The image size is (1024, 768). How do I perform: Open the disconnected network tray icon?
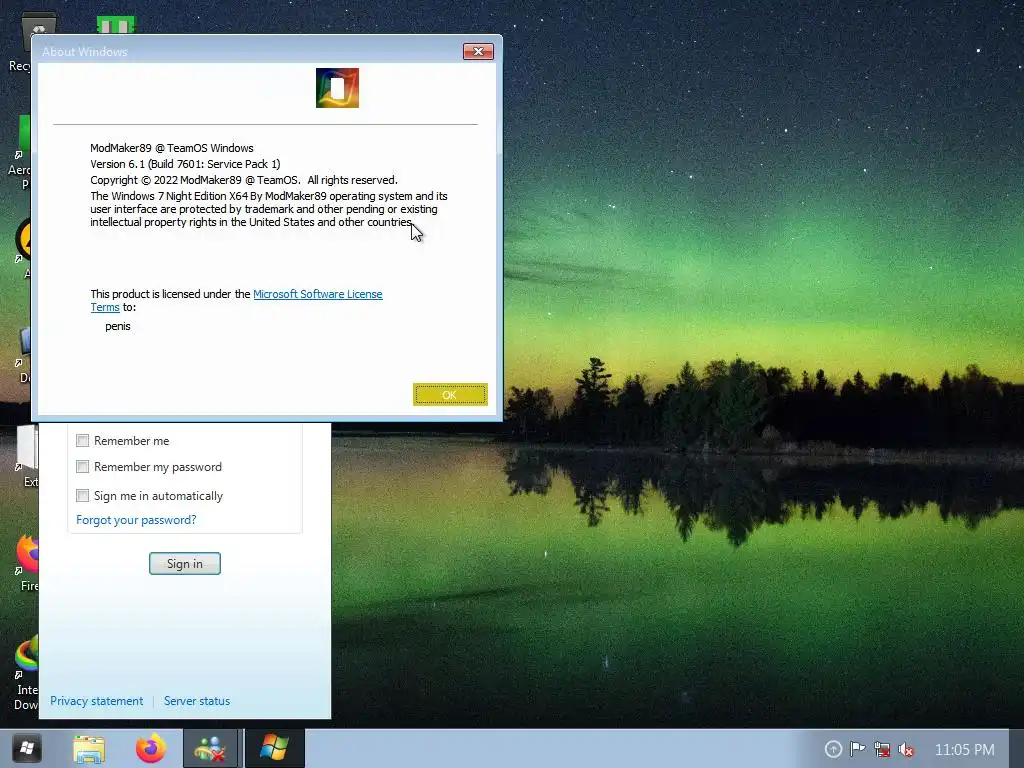[882, 749]
